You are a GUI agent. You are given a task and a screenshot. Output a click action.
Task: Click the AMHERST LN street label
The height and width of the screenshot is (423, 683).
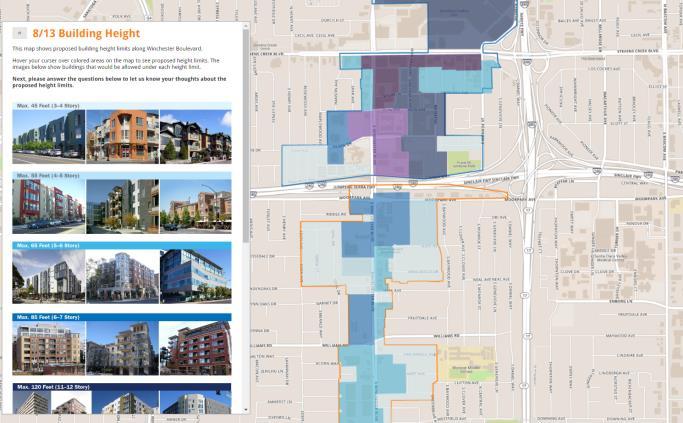coord(279,401)
